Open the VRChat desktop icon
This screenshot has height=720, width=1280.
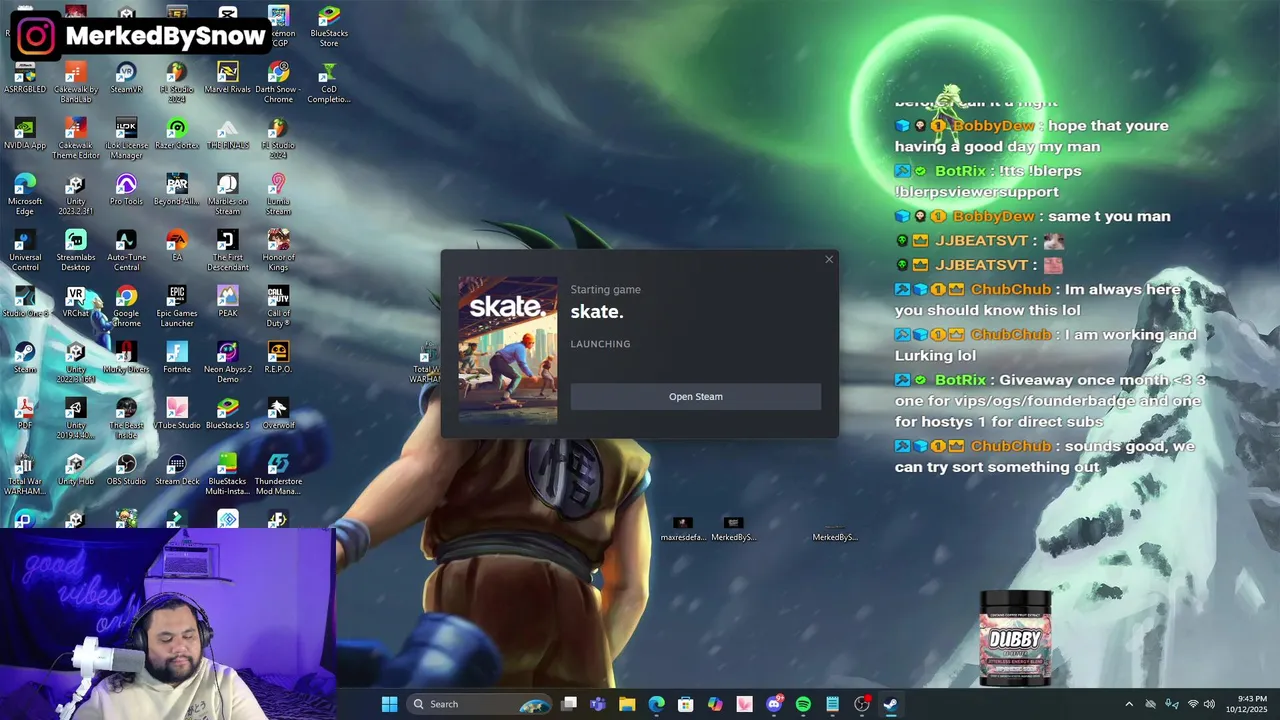coord(75,302)
